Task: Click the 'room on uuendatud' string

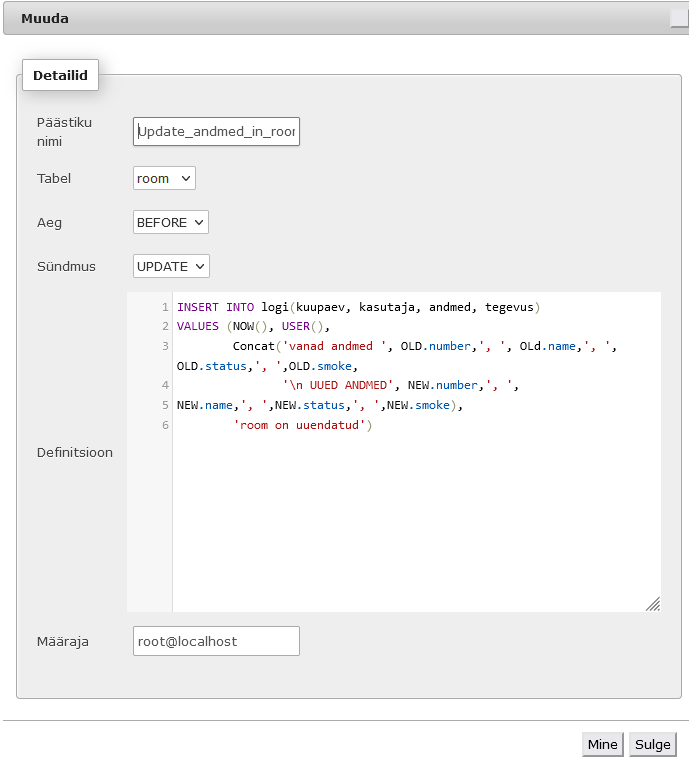Action: click(x=299, y=425)
